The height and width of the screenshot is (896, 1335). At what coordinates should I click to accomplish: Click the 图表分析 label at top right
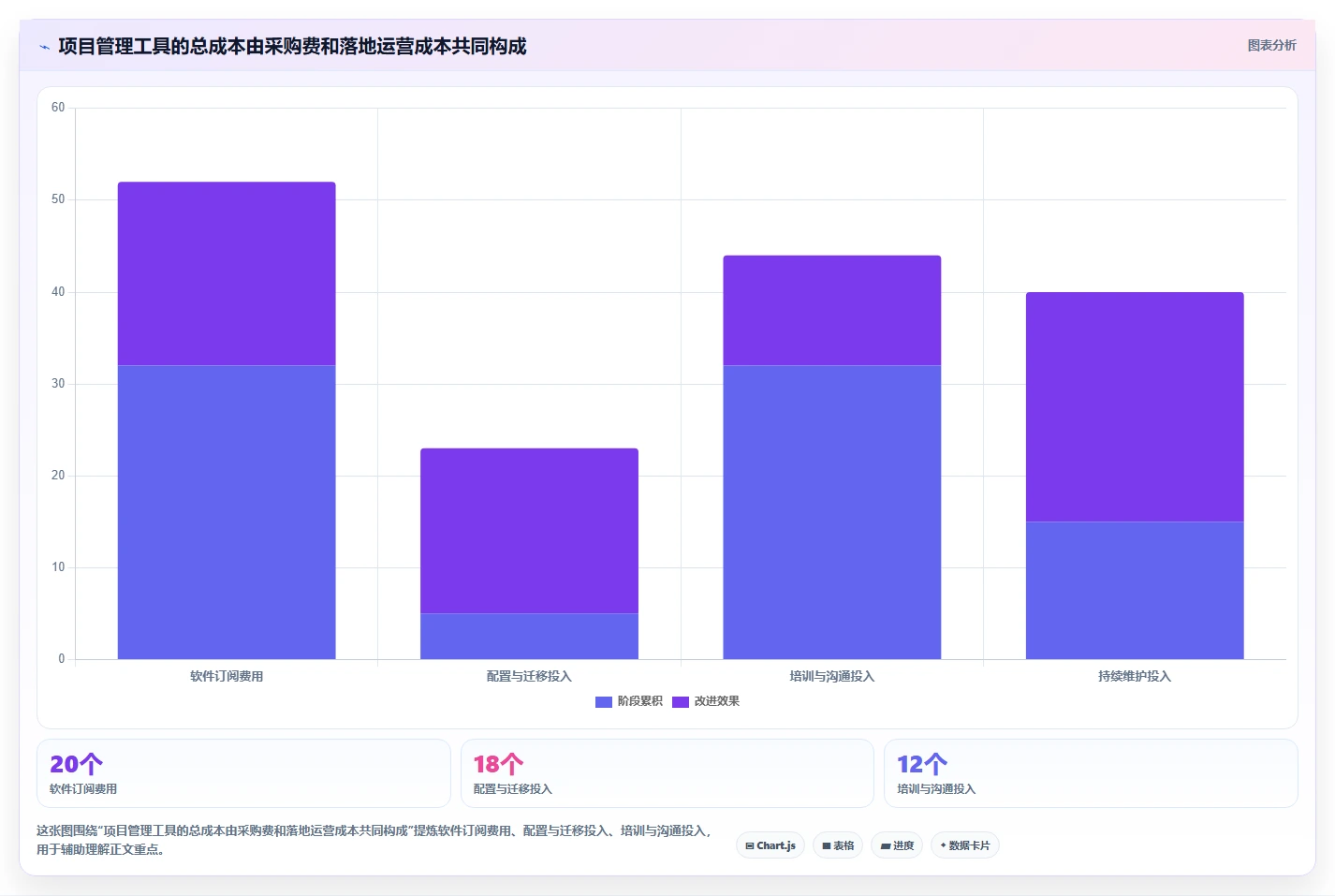coord(1271,45)
